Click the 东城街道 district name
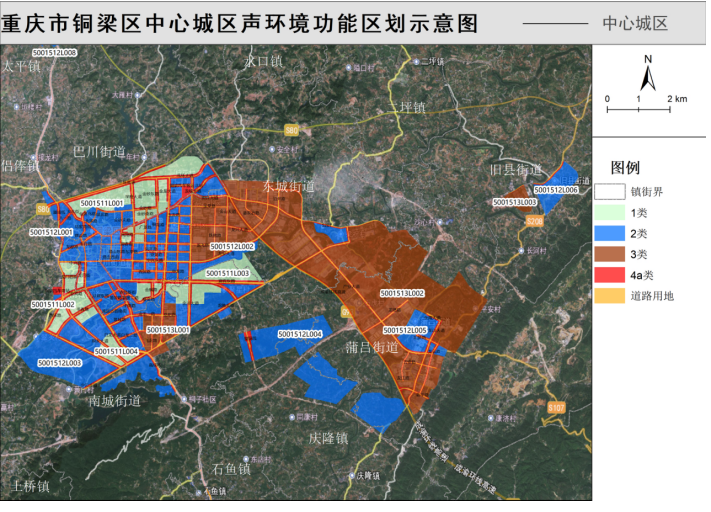Viewport: 711px width, 512px height. click(x=289, y=187)
